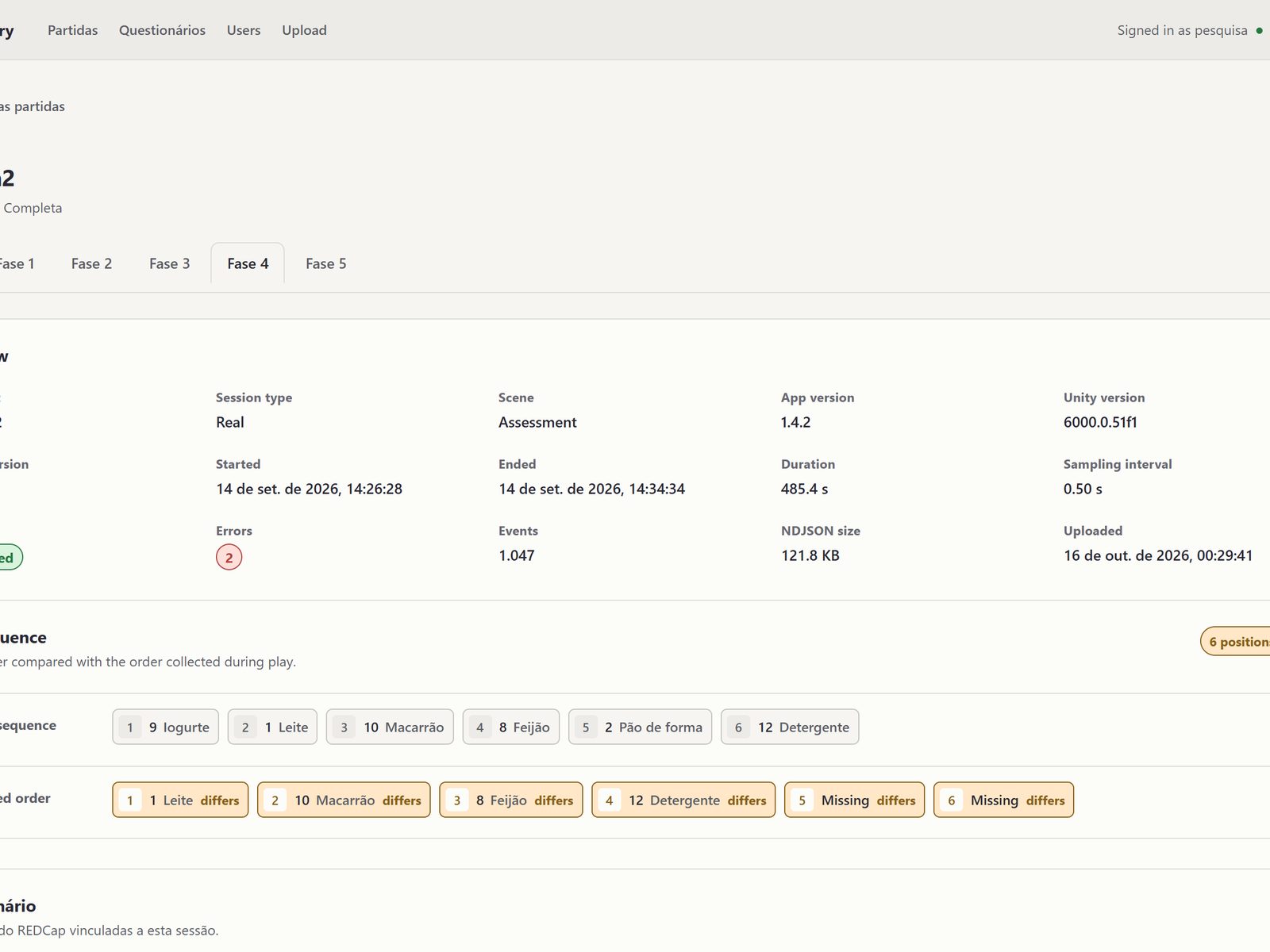Select the '12 Detergente' expected sequence chip

pos(790,727)
